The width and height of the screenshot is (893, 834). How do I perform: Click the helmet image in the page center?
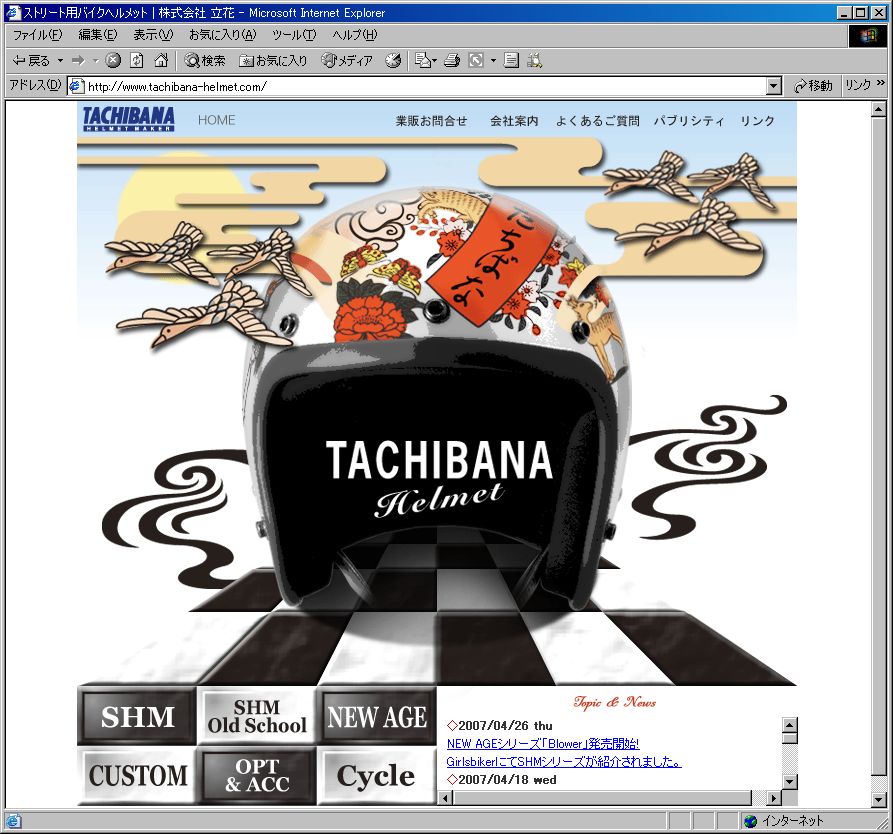[x=439, y=399]
